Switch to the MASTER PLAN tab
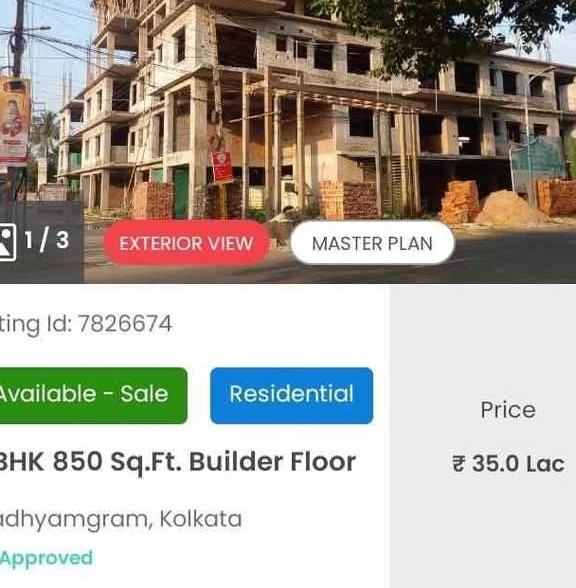The height and width of the screenshot is (588, 576). click(372, 243)
